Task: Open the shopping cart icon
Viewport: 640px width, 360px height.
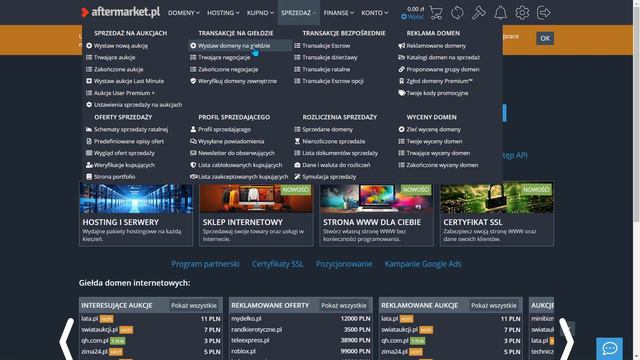Action: (436, 13)
